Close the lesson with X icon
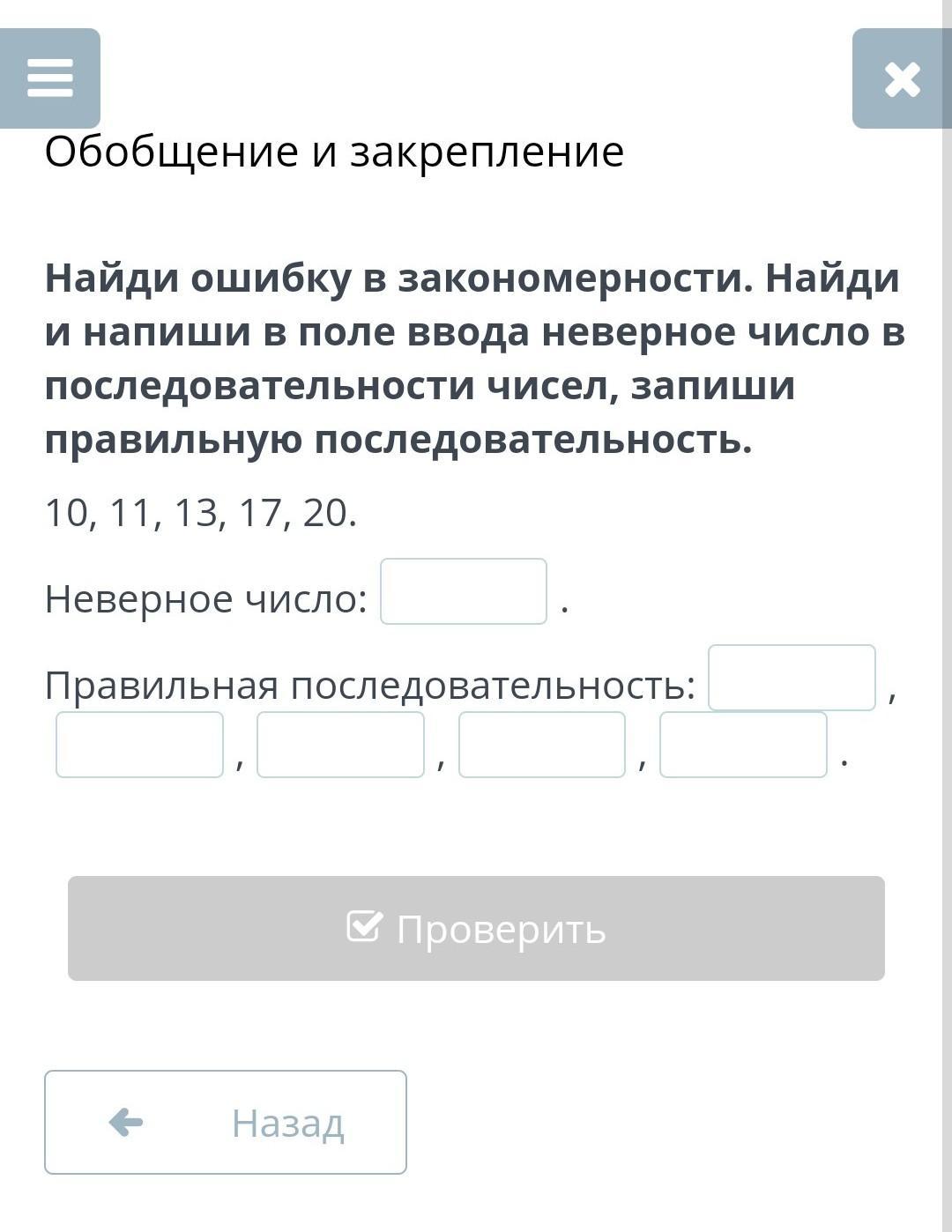This screenshot has height=1232, width=952. click(902, 78)
